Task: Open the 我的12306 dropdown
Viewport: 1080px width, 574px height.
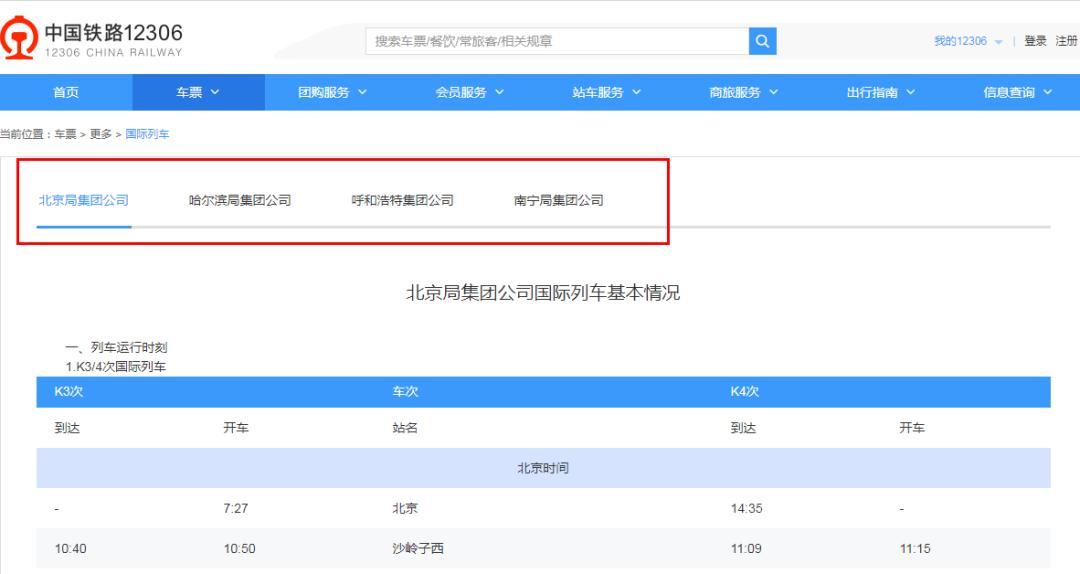Action: (967, 41)
